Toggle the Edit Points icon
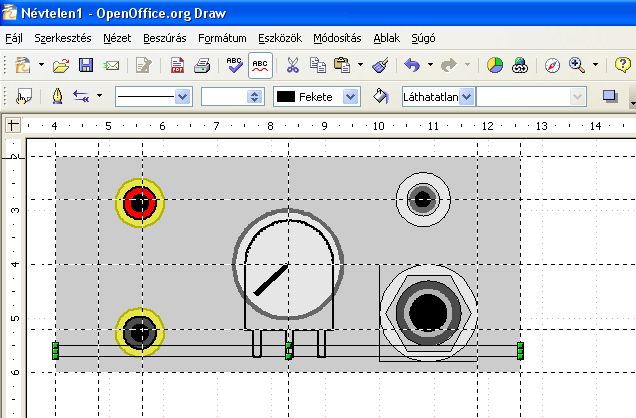Screen dimensions: 636x418 click(x=23, y=97)
